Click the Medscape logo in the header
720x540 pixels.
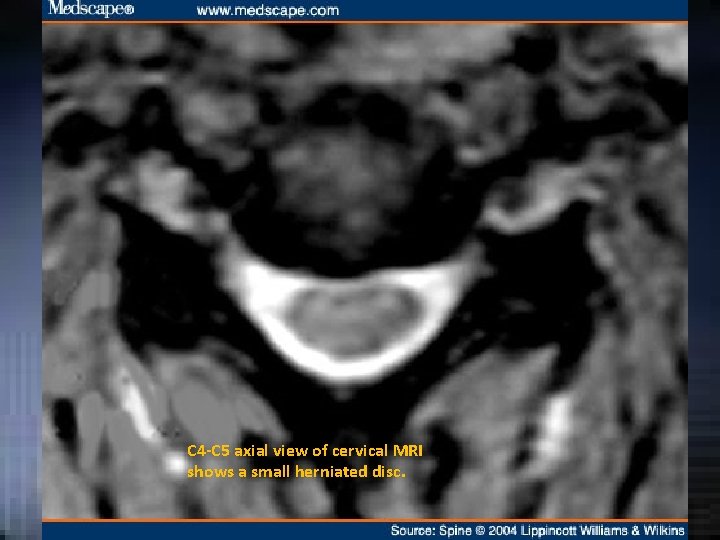pos(91,9)
